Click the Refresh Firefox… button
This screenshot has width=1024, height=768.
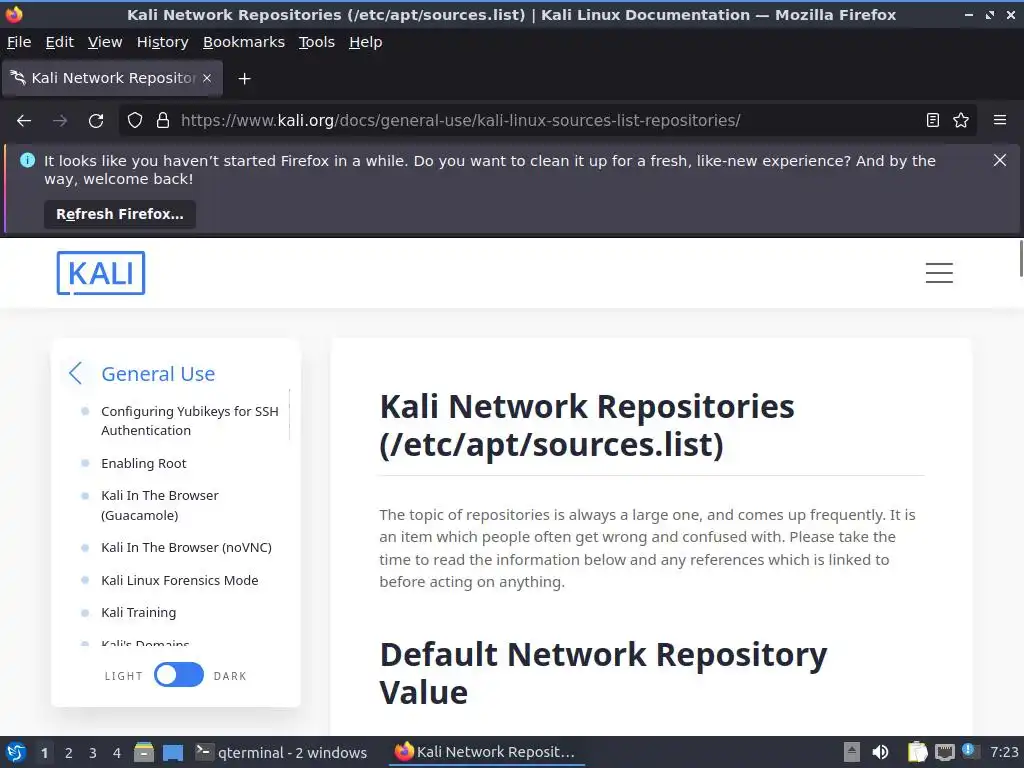[120, 214]
